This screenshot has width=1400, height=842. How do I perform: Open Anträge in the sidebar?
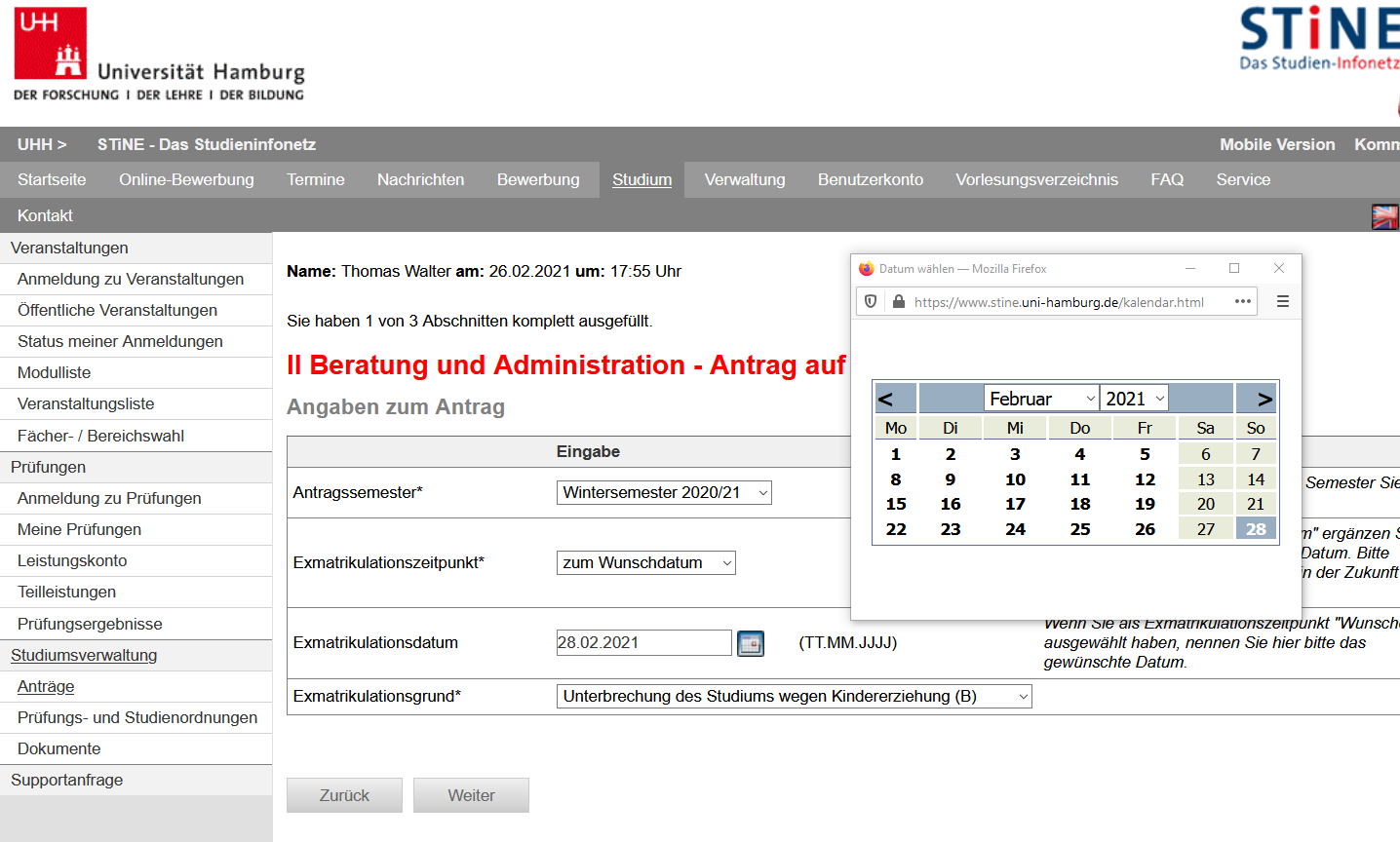pos(44,686)
